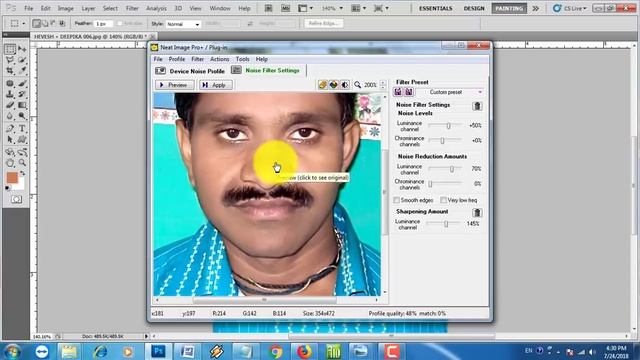The height and width of the screenshot is (360, 640).
Task: Click the foreground color swatch
Action: (x=12, y=178)
